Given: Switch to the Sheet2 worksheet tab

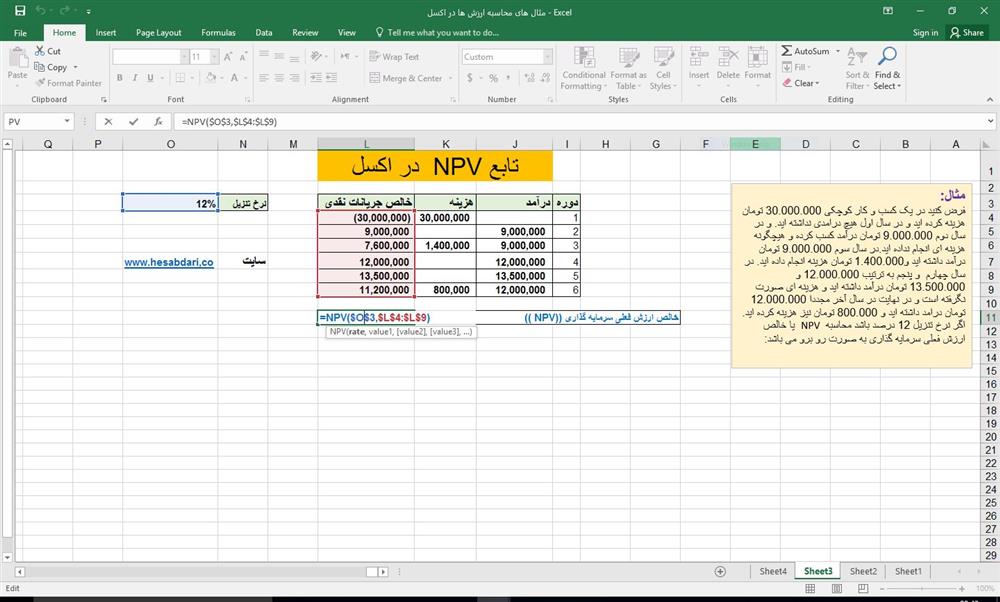Looking at the screenshot, I should (862, 571).
